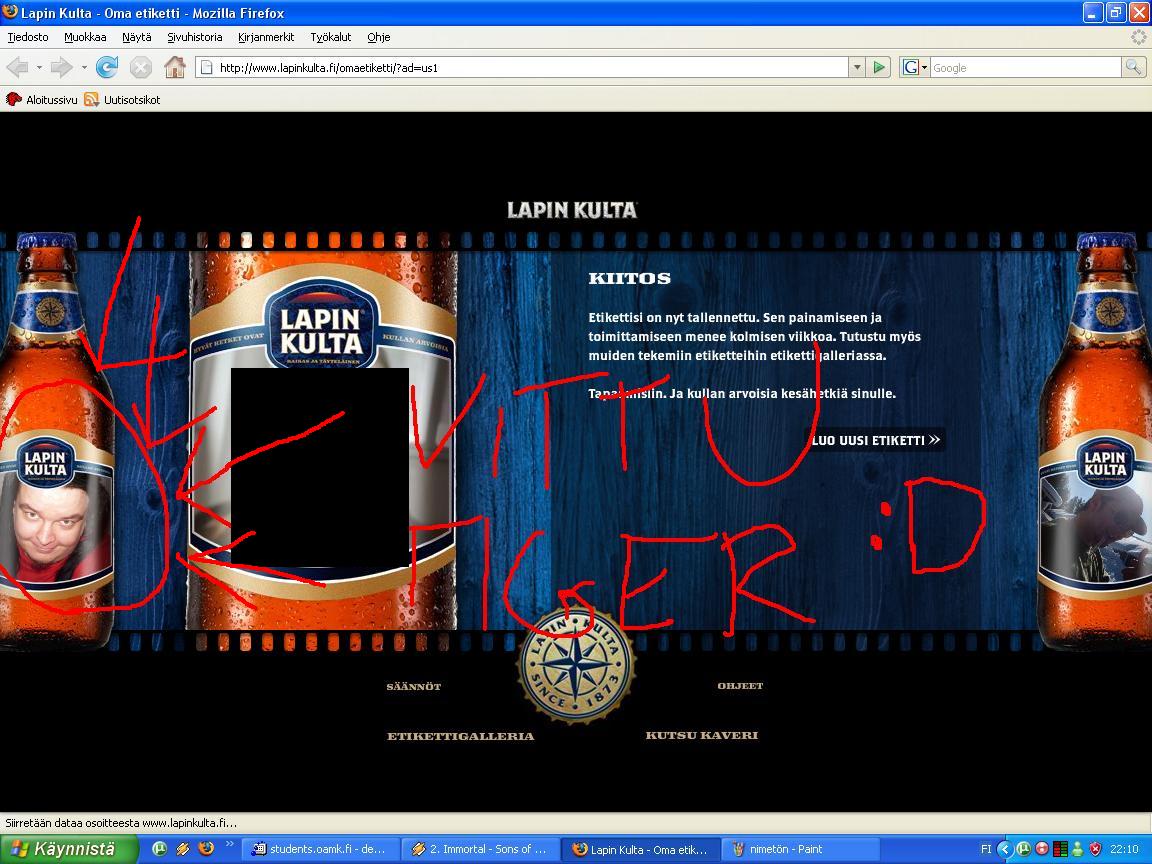This screenshot has height=864, width=1152.
Task: Switch to Immortal - Sons of taskbar item
Action: (x=480, y=849)
